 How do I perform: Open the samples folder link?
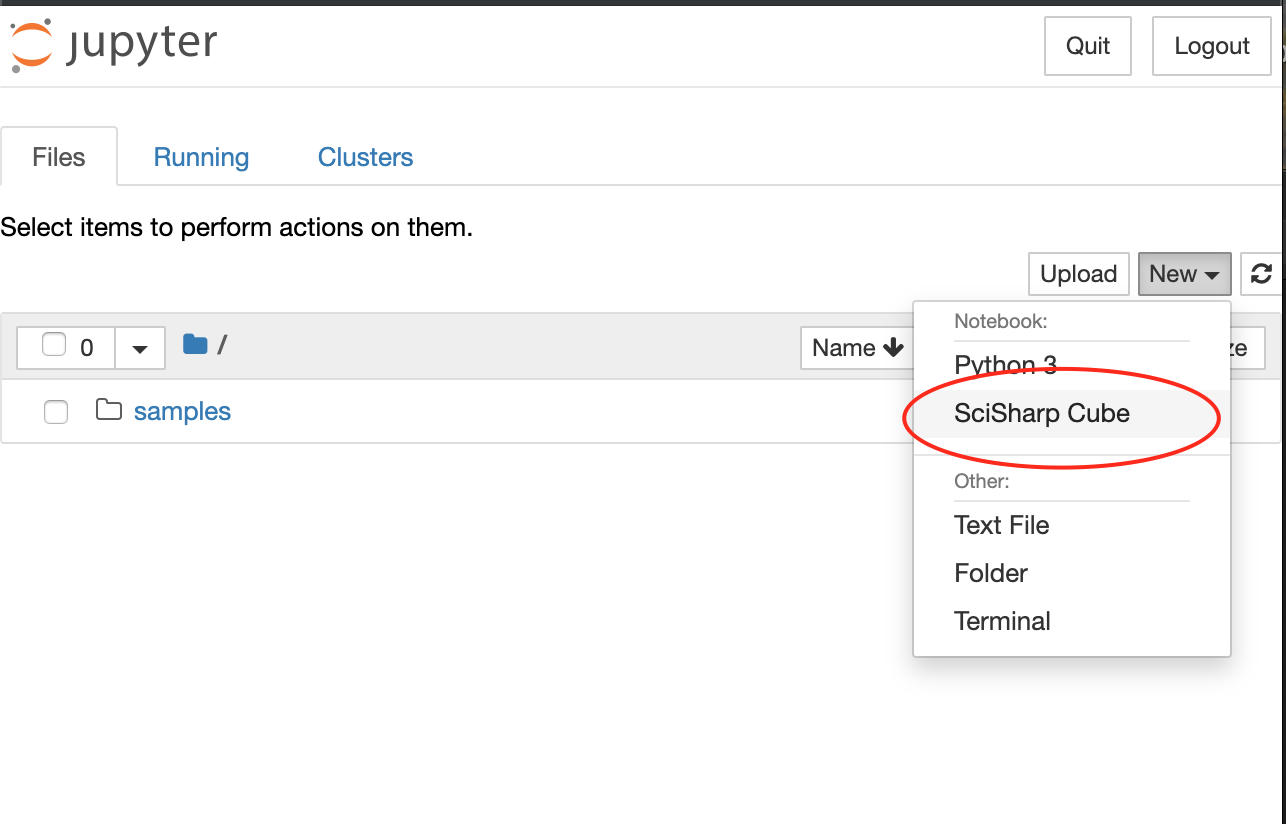(x=182, y=411)
